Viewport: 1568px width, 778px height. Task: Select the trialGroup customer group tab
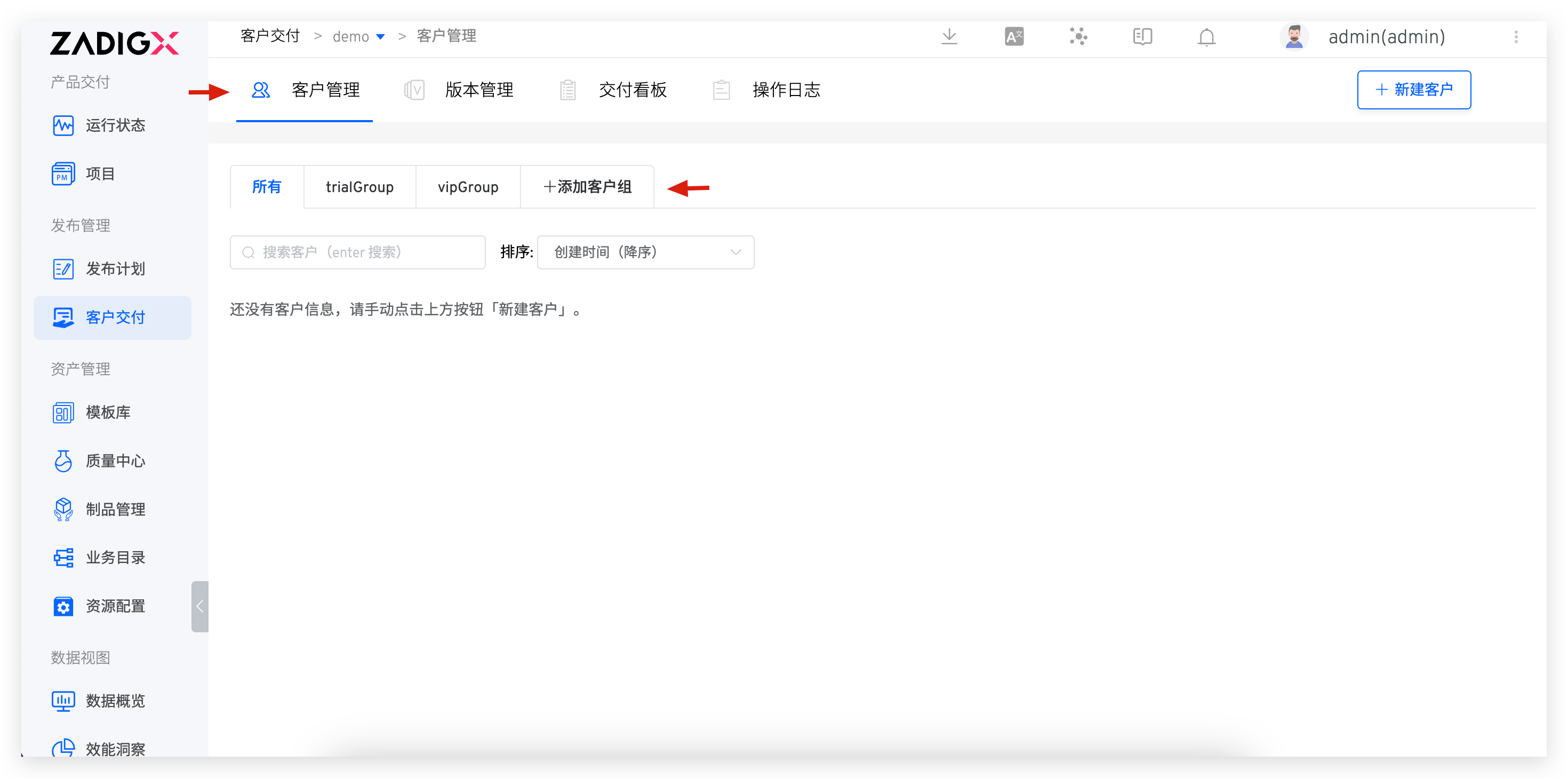360,187
